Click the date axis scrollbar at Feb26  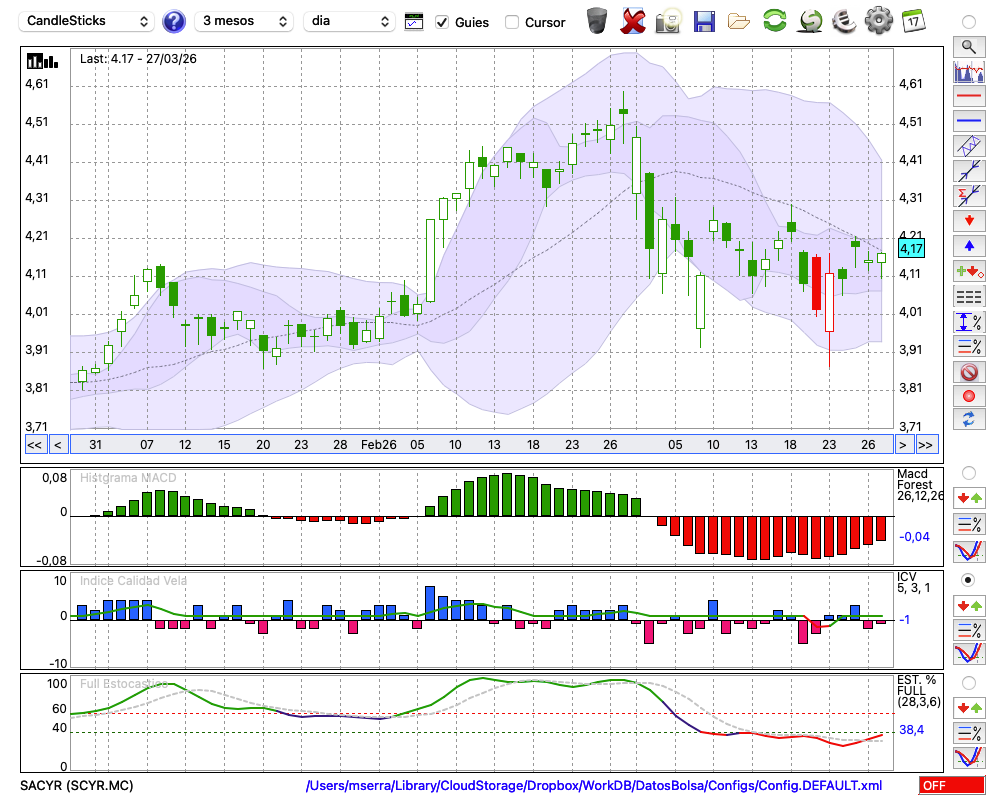coord(379,445)
